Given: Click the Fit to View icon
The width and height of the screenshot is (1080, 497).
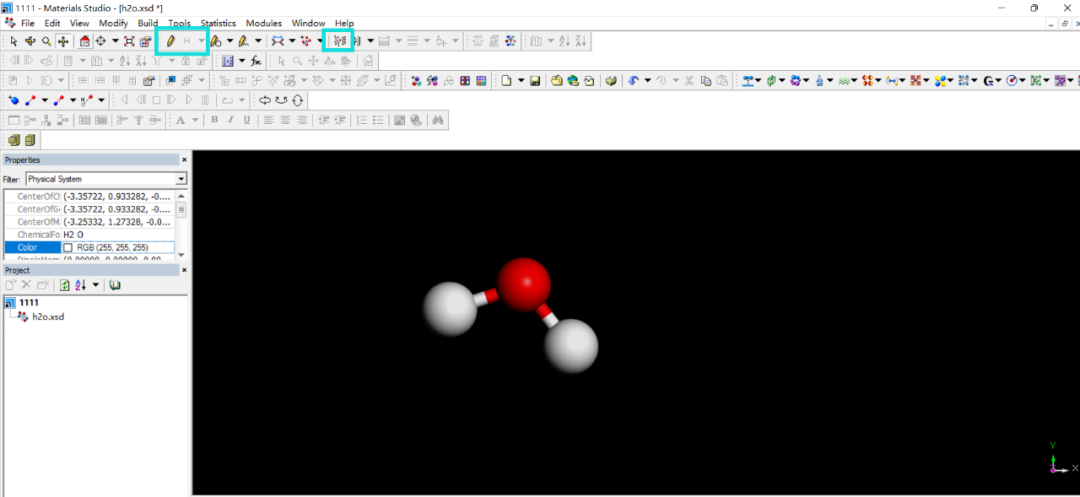Looking at the screenshot, I should 129,41.
